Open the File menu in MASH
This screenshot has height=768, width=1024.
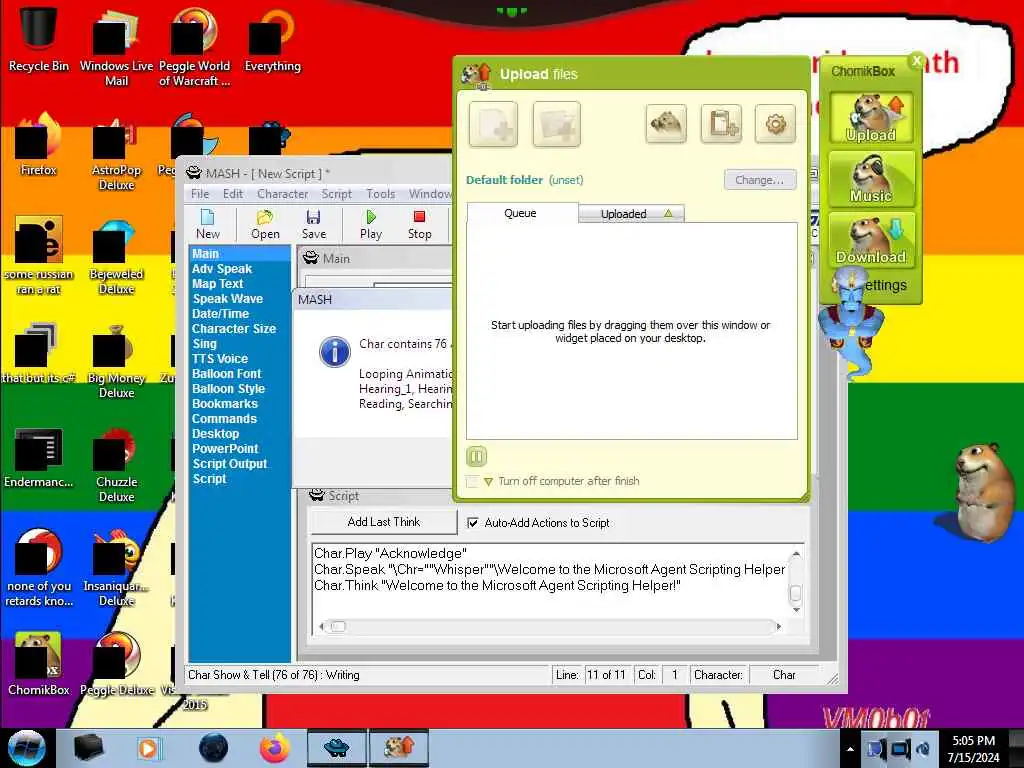coord(200,194)
